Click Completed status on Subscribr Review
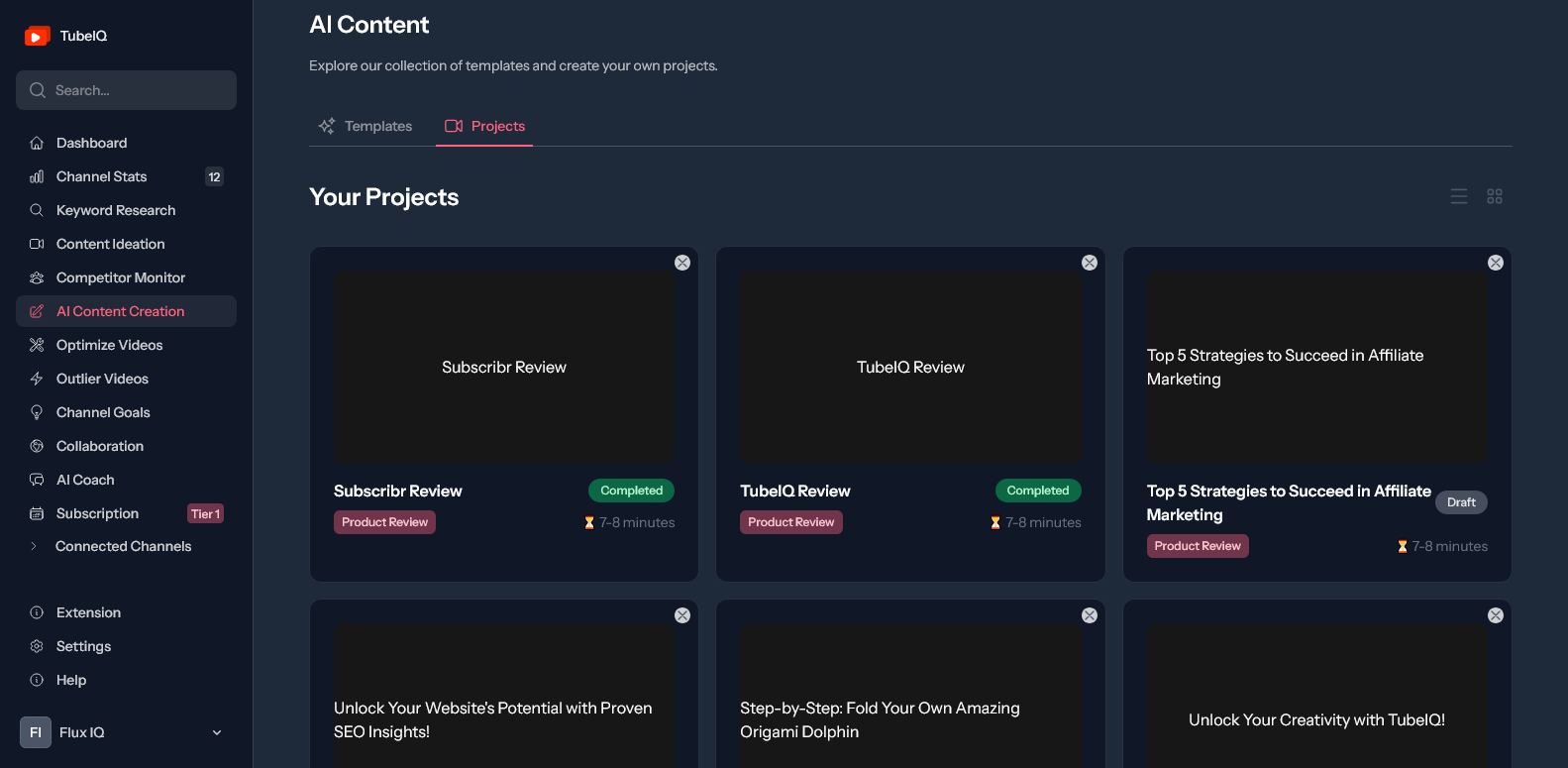The image size is (1568, 768). pyautogui.click(x=631, y=491)
